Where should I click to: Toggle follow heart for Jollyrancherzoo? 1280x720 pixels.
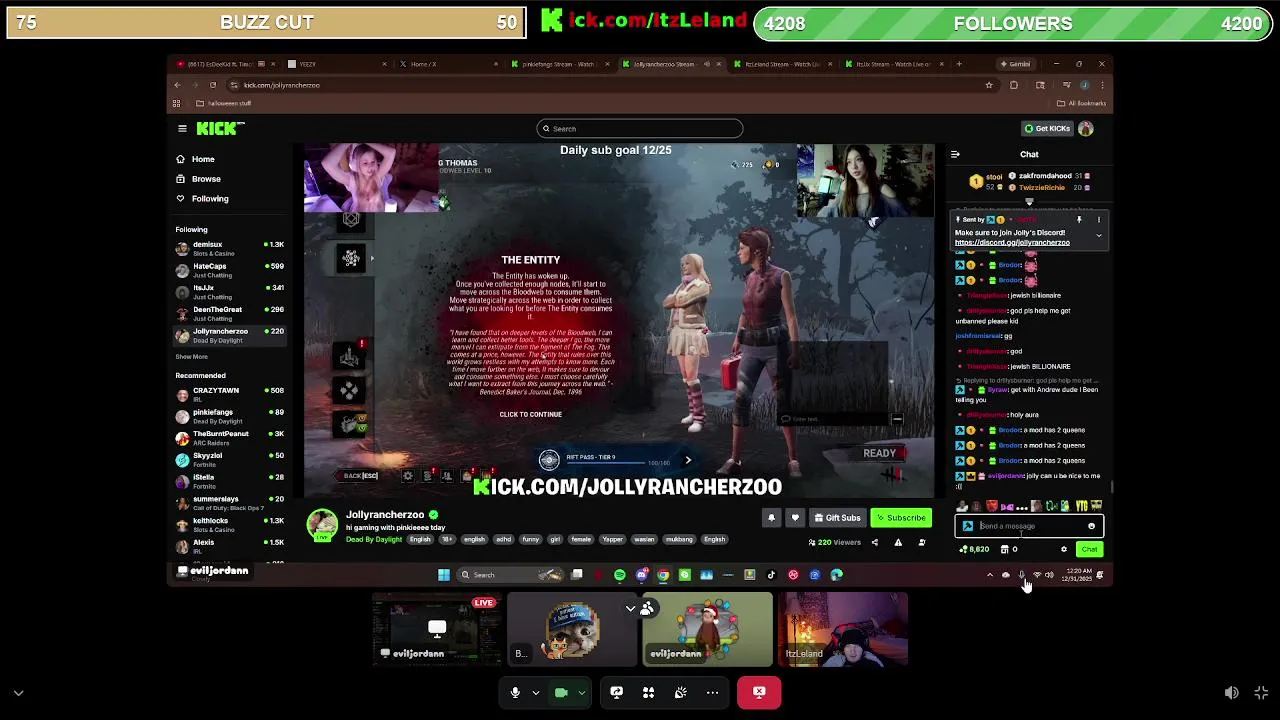tap(795, 518)
